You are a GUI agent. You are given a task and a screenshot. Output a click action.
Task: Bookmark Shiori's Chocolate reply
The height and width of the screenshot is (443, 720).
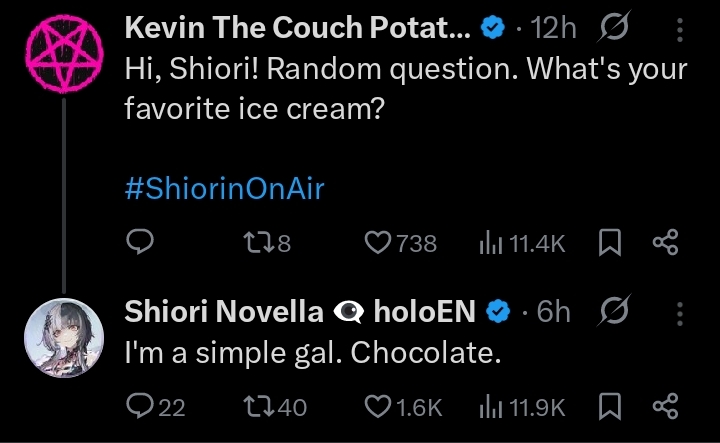click(x=610, y=406)
